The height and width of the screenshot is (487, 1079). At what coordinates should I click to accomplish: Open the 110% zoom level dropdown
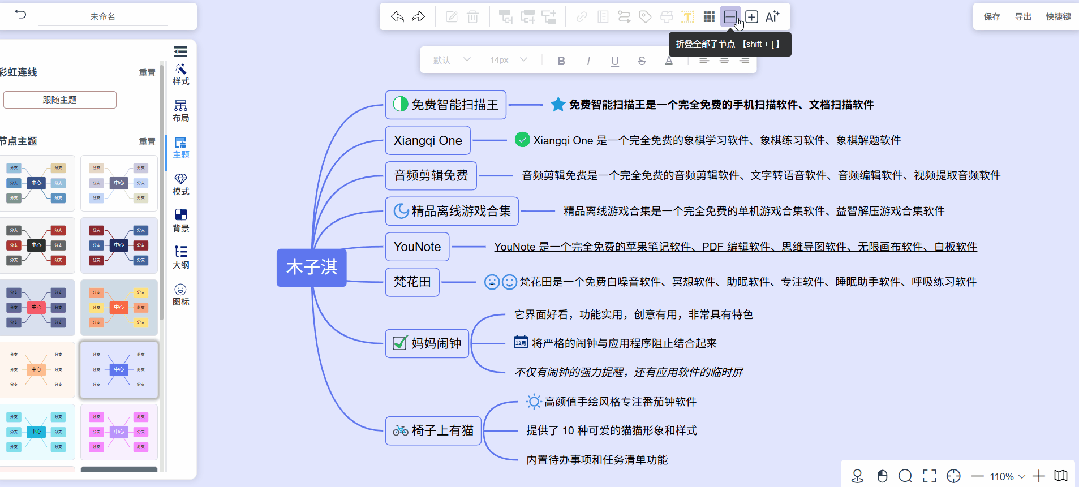[x=1007, y=476]
